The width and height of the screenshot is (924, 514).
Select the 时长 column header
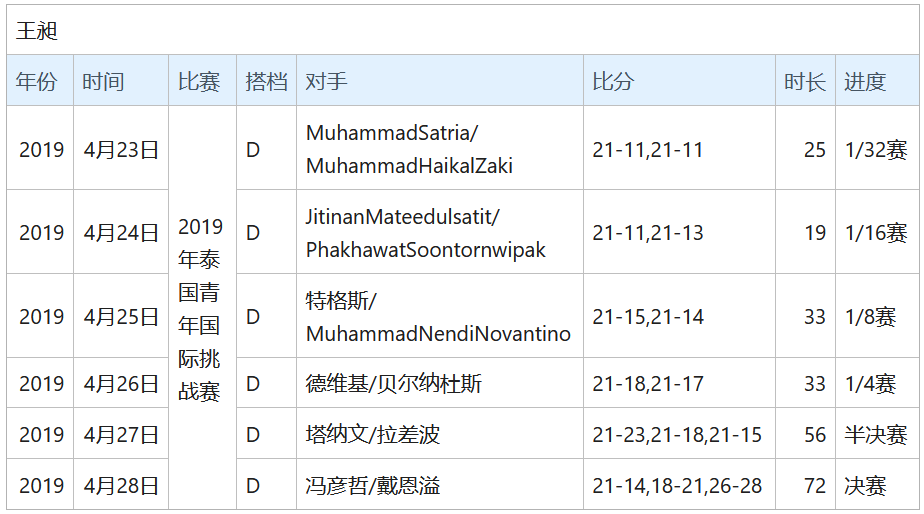pos(804,82)
